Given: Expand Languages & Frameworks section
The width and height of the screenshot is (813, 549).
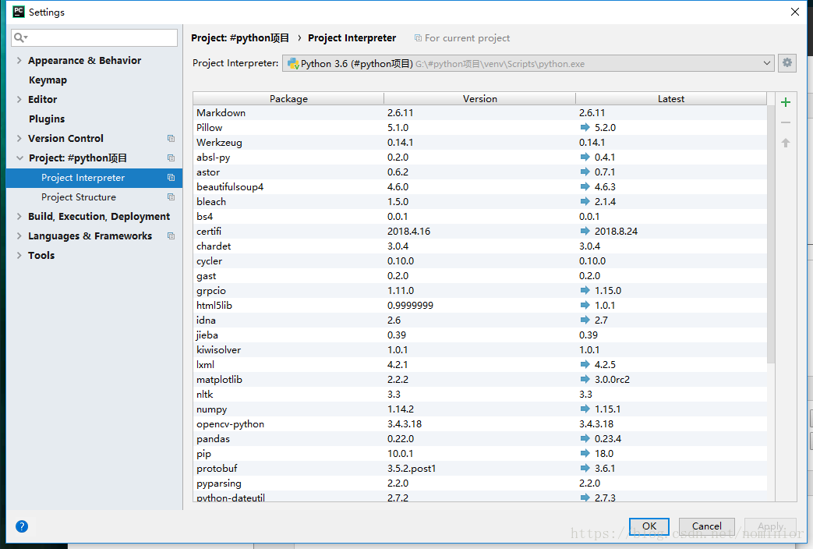Looking at the screenshot, I should [19, 236].
